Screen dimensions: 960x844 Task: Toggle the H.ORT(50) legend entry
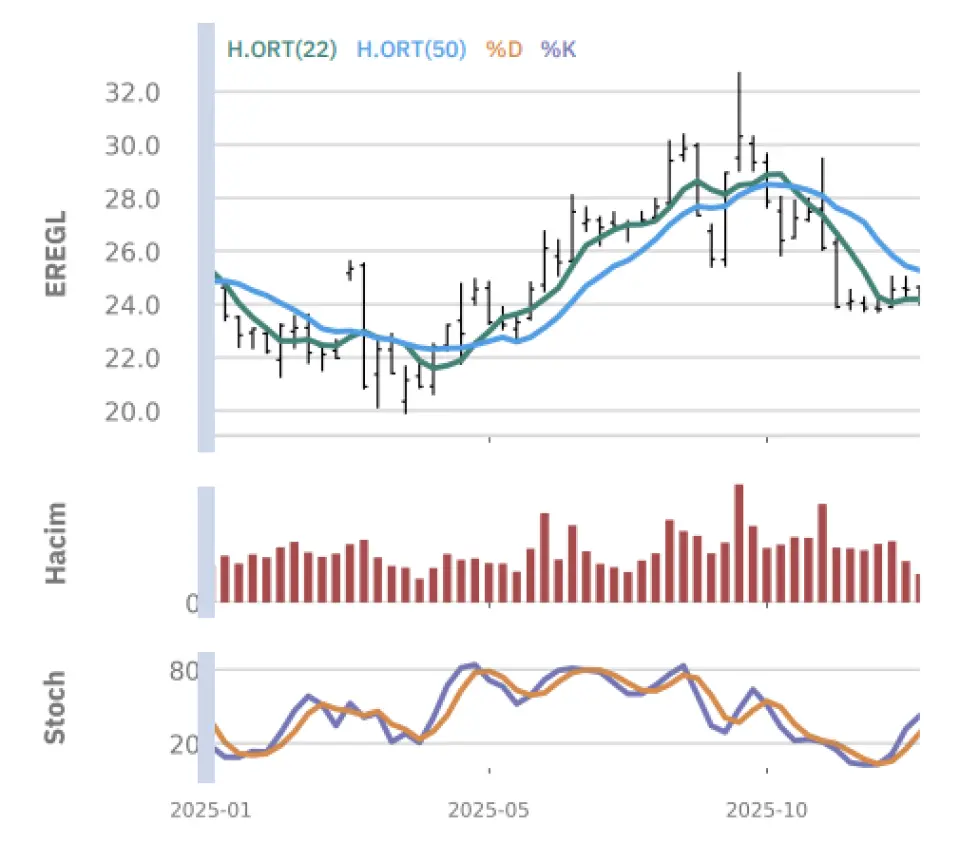click(x=411, y=48)
